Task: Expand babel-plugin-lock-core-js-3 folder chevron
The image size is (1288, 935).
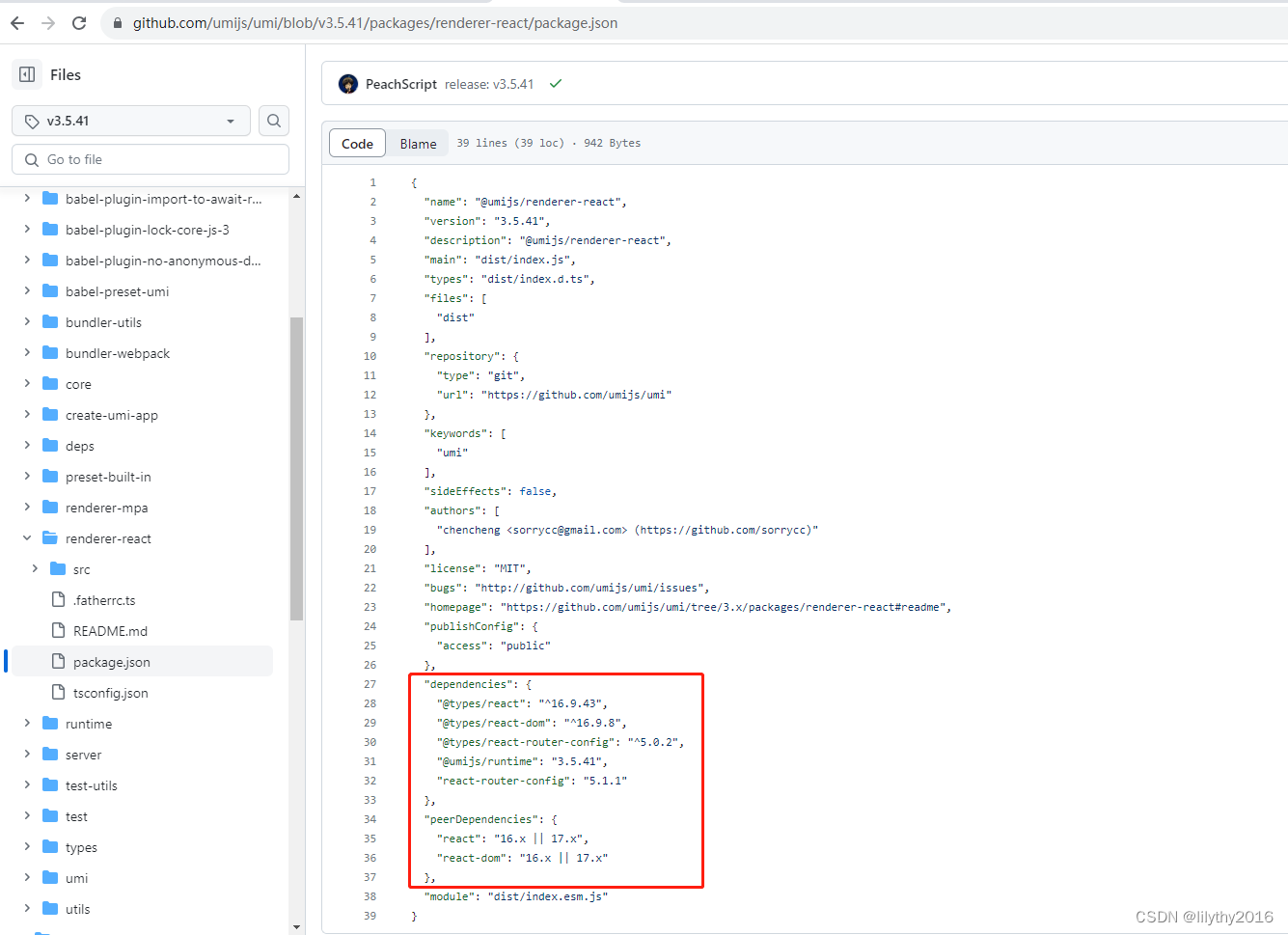Action: (x=27, y=230)
